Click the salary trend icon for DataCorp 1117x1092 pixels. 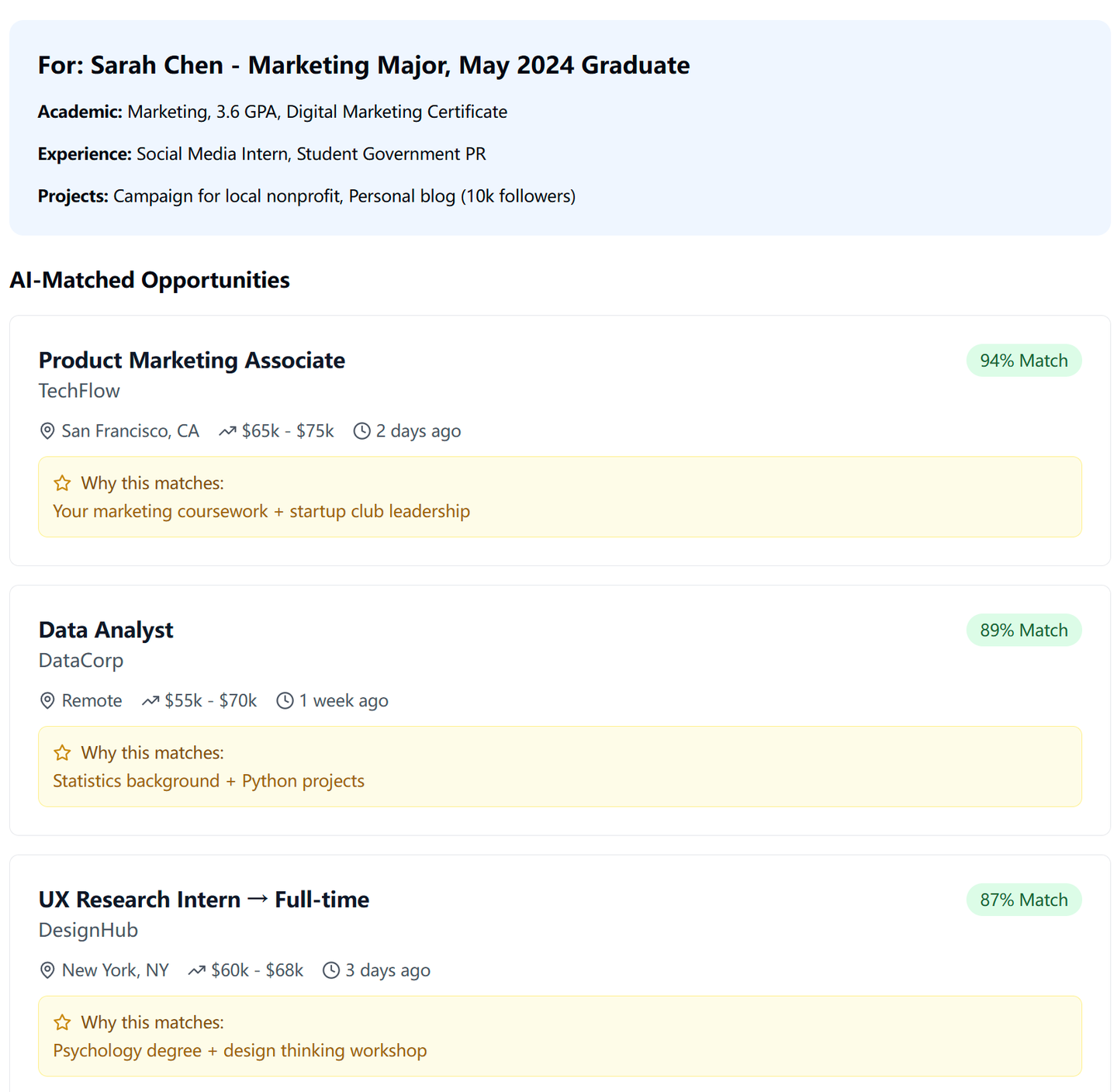(150, 701)
